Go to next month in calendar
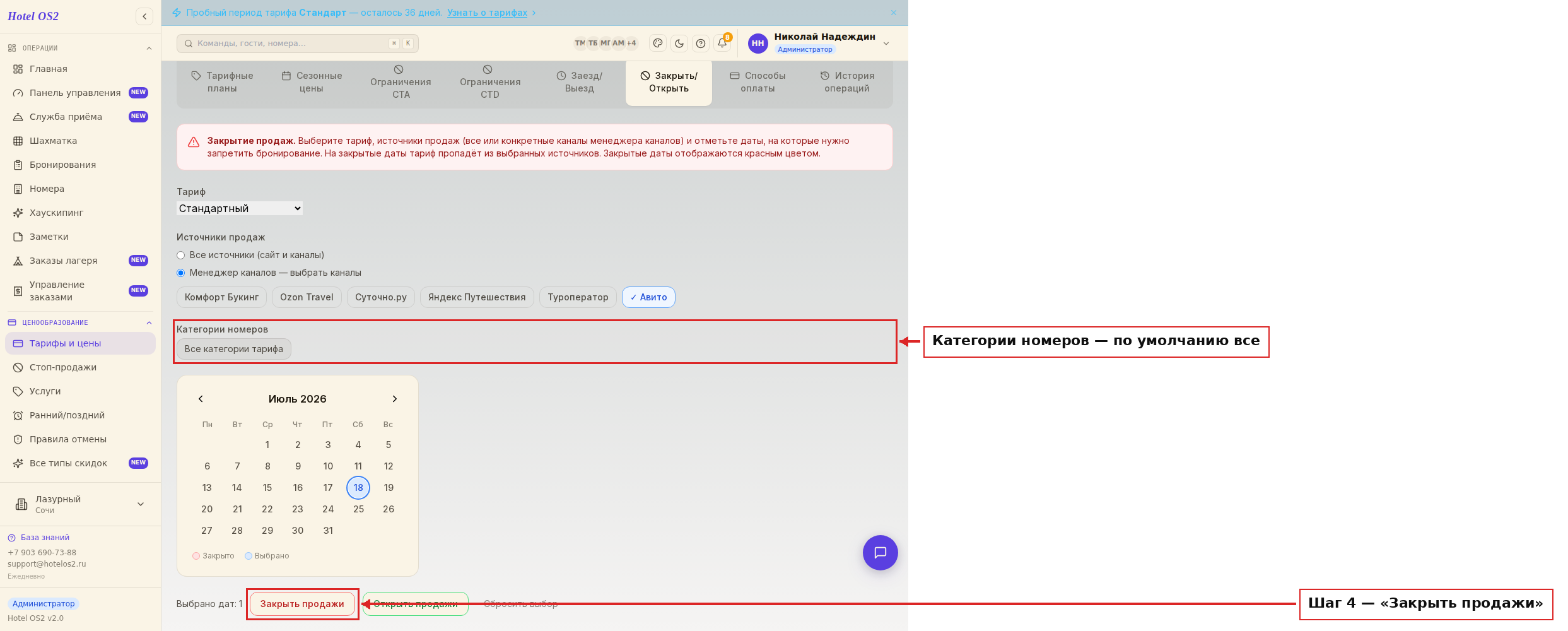 pos(395,399)
